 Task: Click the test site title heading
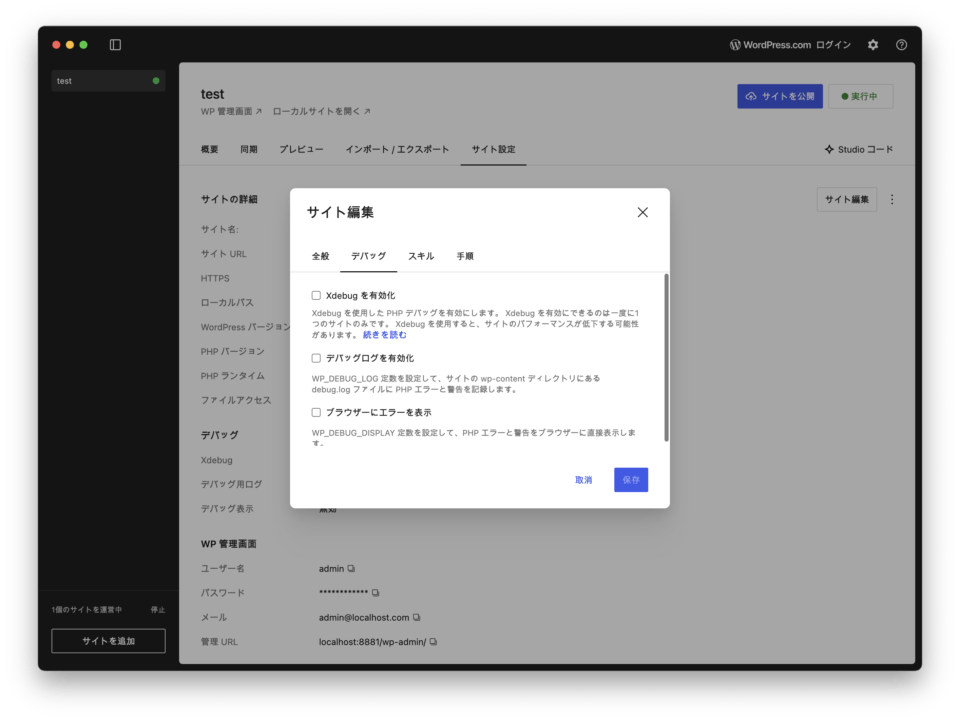pos(212,94)
